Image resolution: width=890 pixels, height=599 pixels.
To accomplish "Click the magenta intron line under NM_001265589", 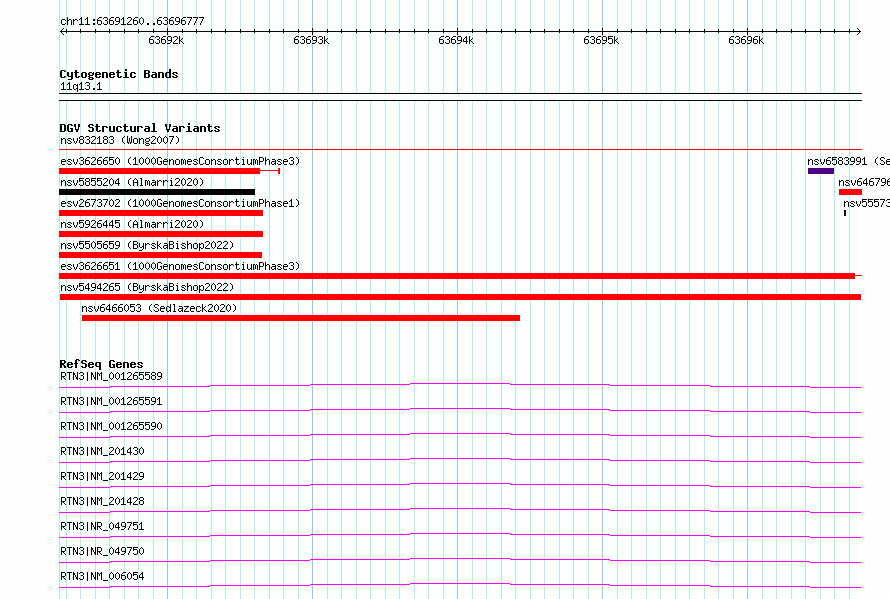I will pos(460,384).
